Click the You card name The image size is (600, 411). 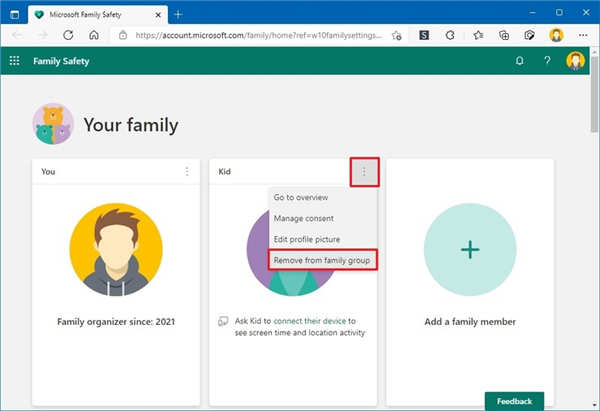(x=48, y=171)
